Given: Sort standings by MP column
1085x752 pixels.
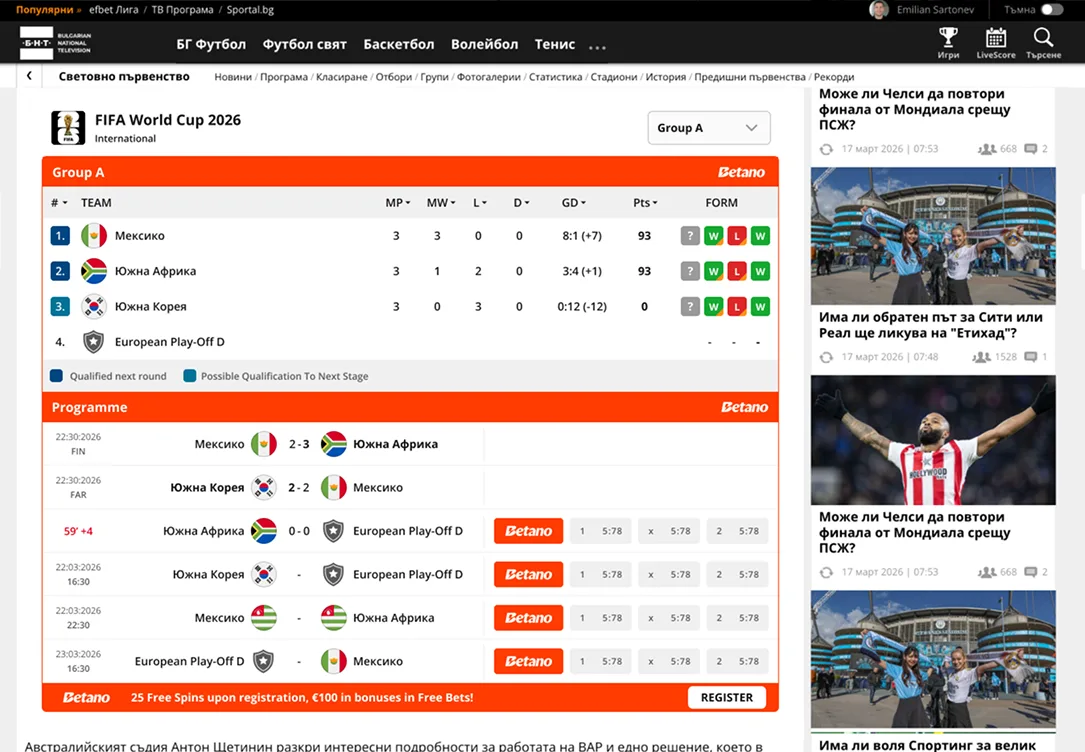Looking at the screenshot, I should pyautogui.click(x=398, y=203).
